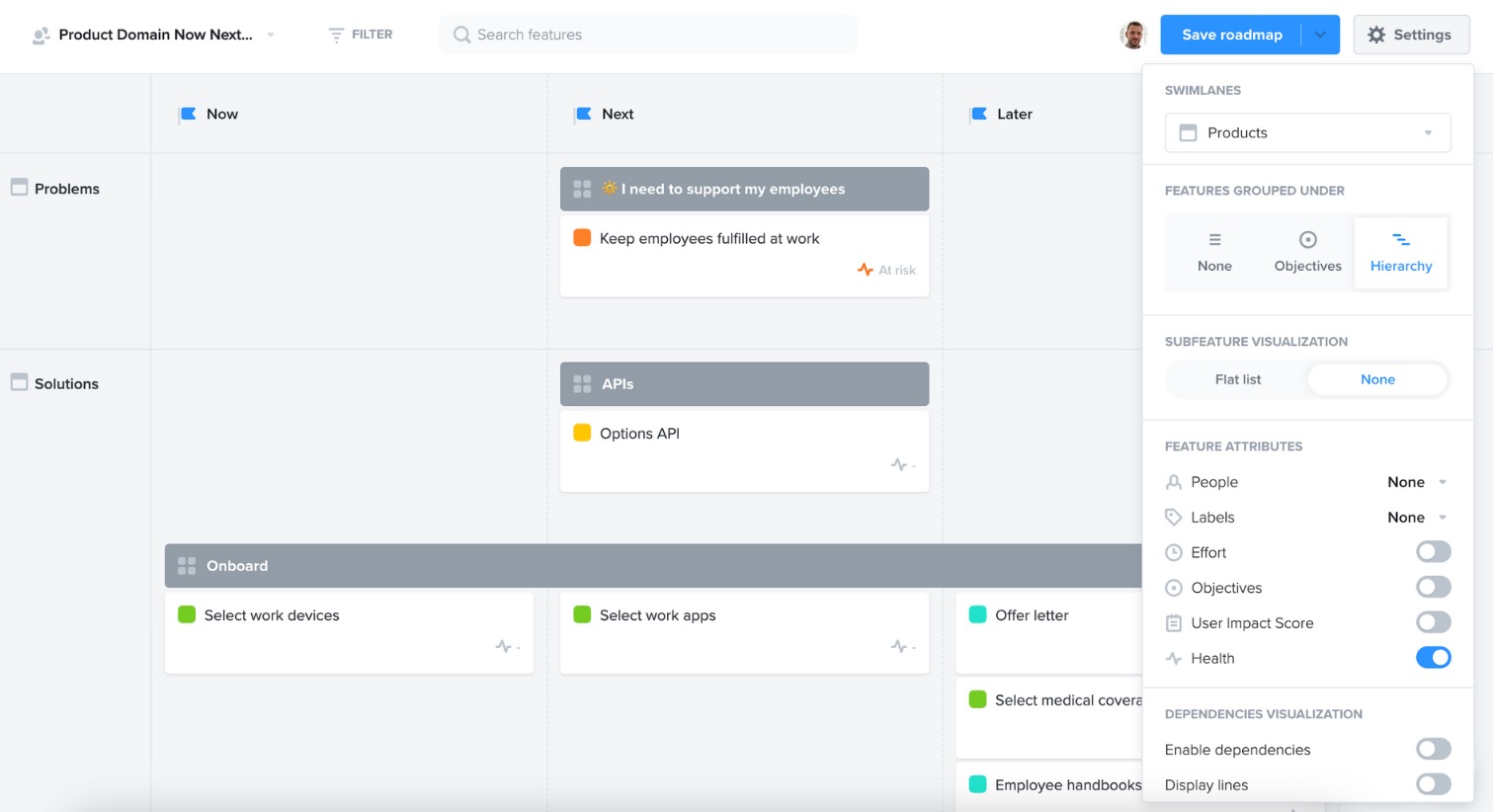Click grid icon on 'I need to support my employees'
The height and width of the screenshot is (812, 1493).
click(582, 189)
